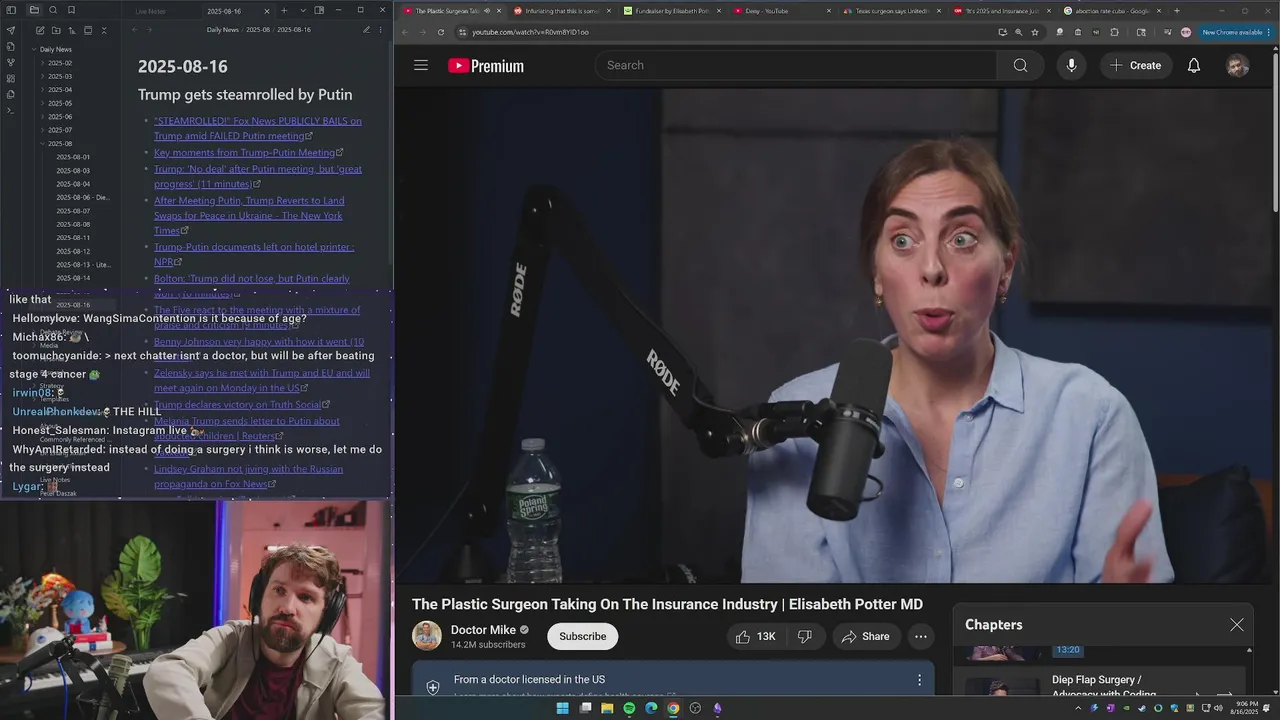Image resolution: width=1280 pixels, height=720 pixels.
Task: Toggle the Obsidian left sidebar icon
Action: 11,10
